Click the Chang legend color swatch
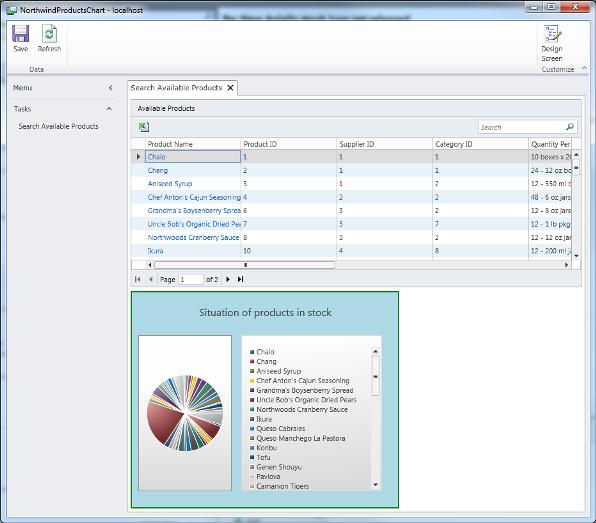The width and height of the screenshot is (596, 523). [252, 361]
